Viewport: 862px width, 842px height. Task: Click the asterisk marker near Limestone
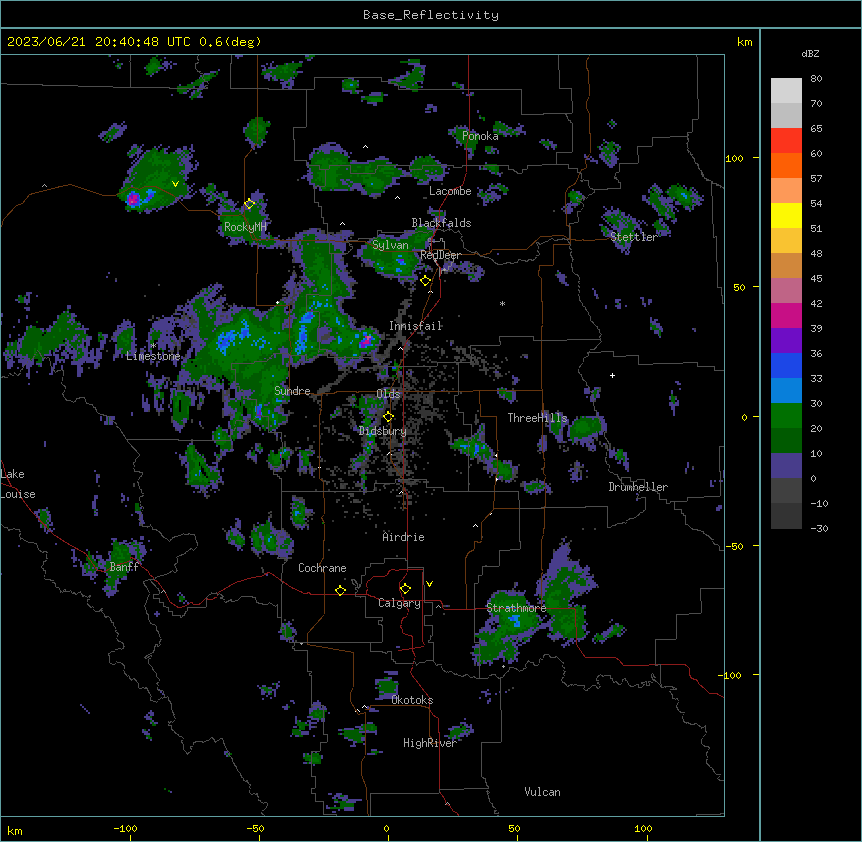pyautogui.click(x=154, y=346)
